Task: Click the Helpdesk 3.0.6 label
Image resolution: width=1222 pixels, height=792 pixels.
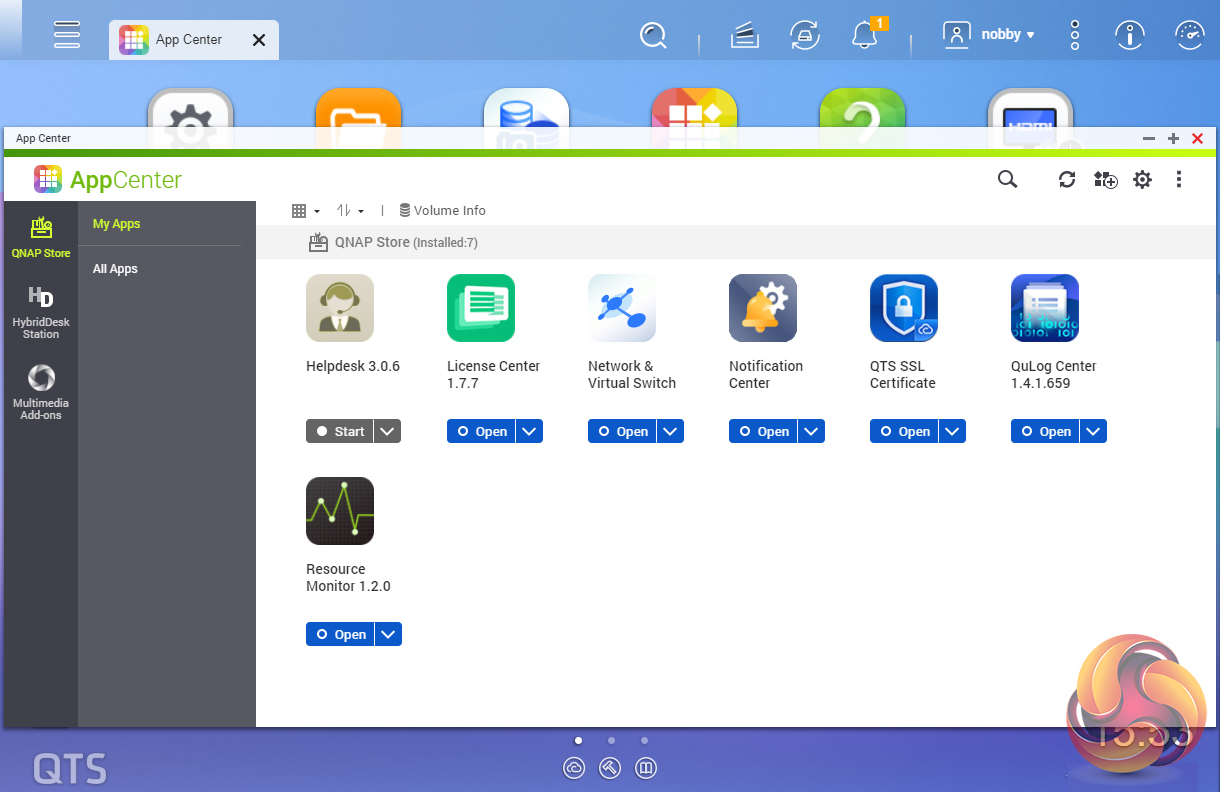Action: tap(353, 366)
